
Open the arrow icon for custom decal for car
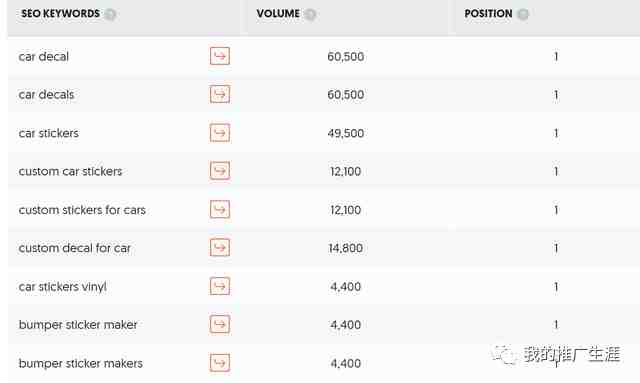(220, 247)
